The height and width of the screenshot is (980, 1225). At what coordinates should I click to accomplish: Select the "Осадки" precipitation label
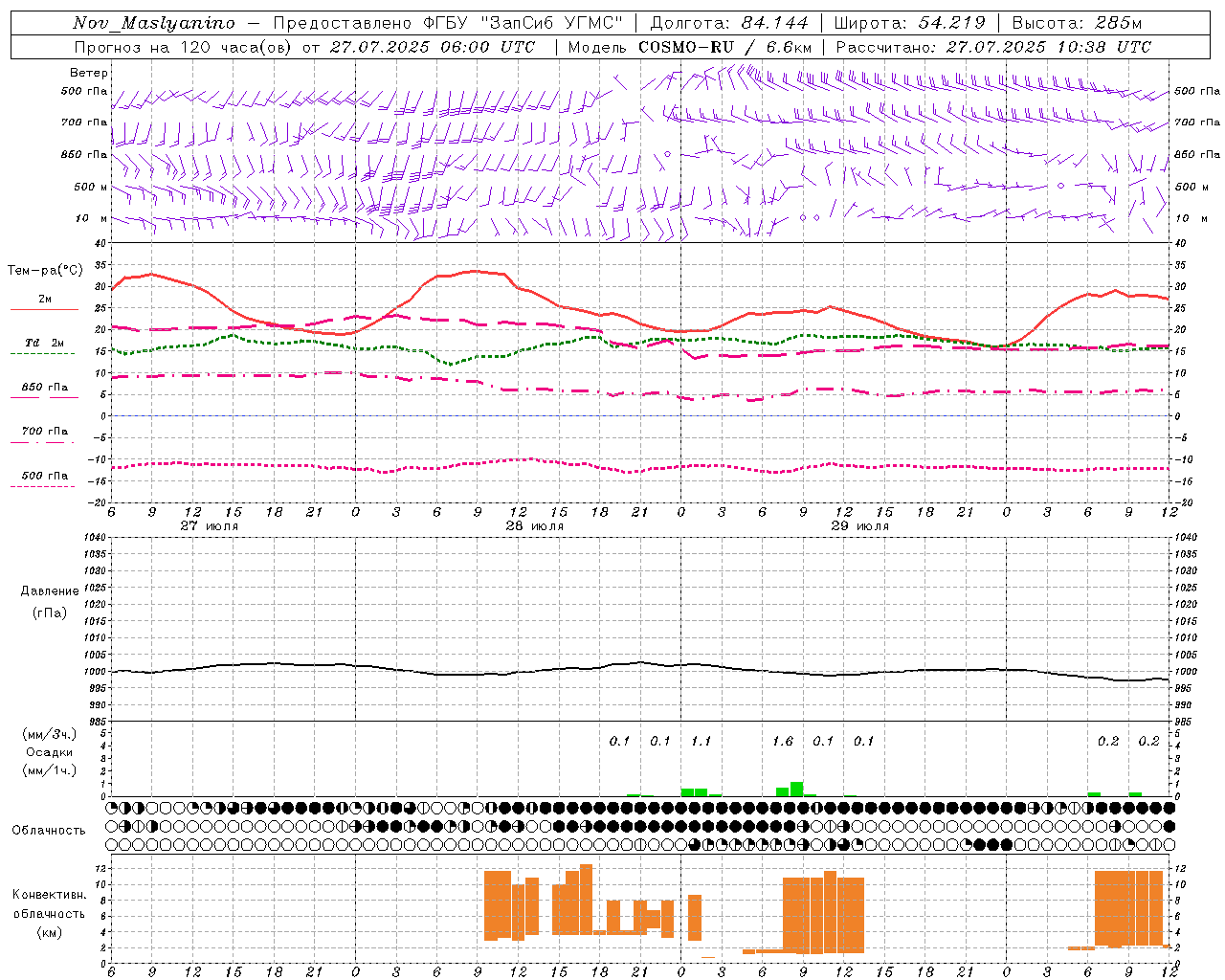coord(49,752)
